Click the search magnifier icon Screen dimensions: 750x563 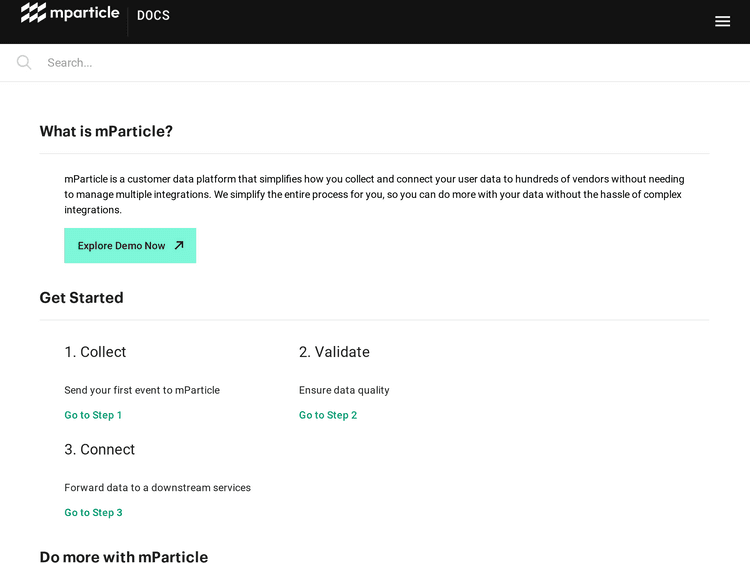[x=24, y=63]
